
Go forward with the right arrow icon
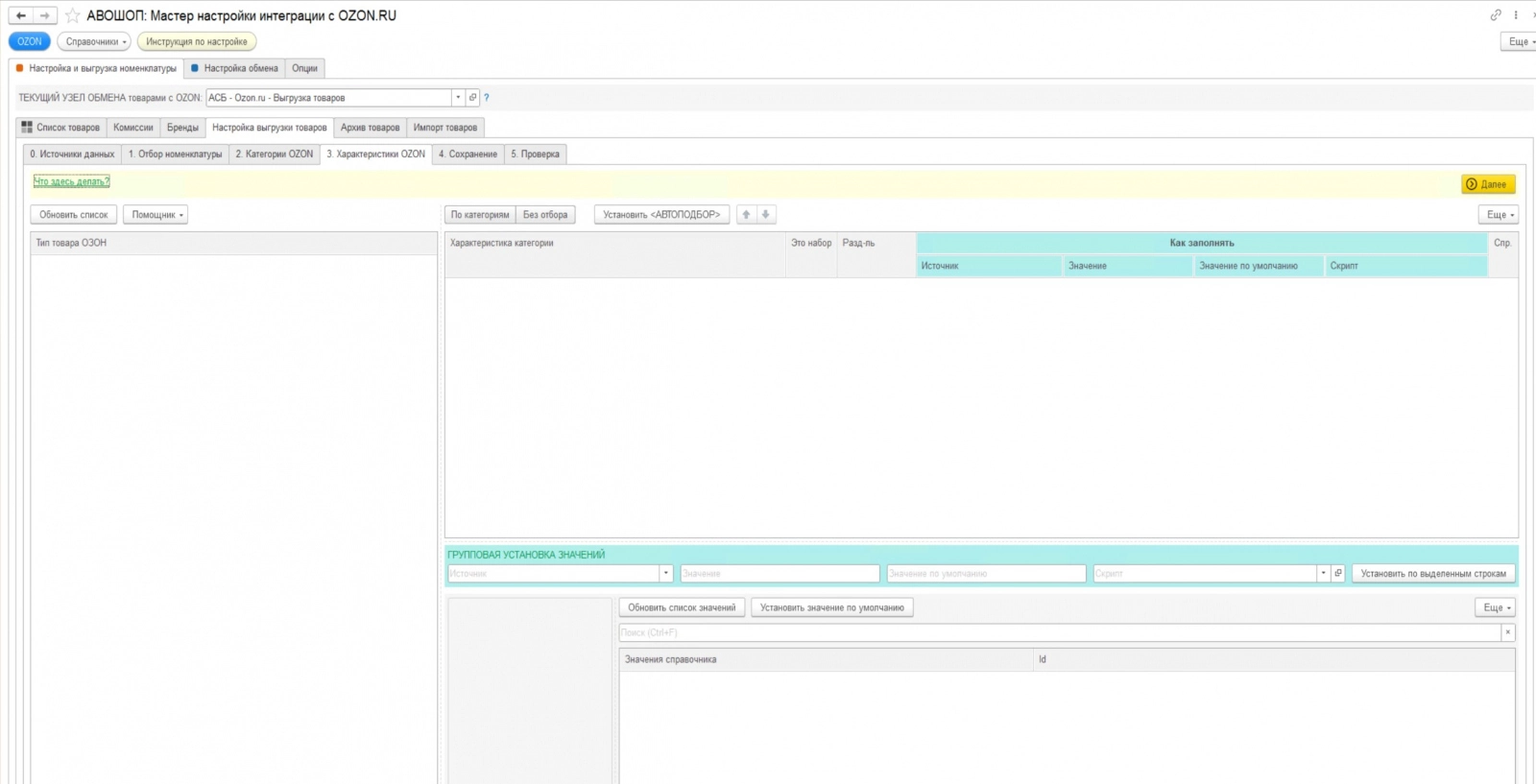(45, 15)
